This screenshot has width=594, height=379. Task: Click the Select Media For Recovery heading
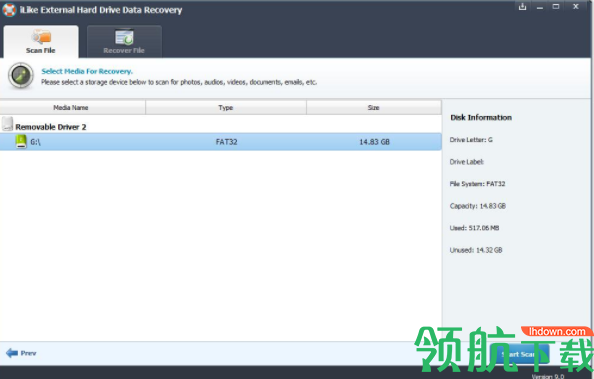point(87,71)
